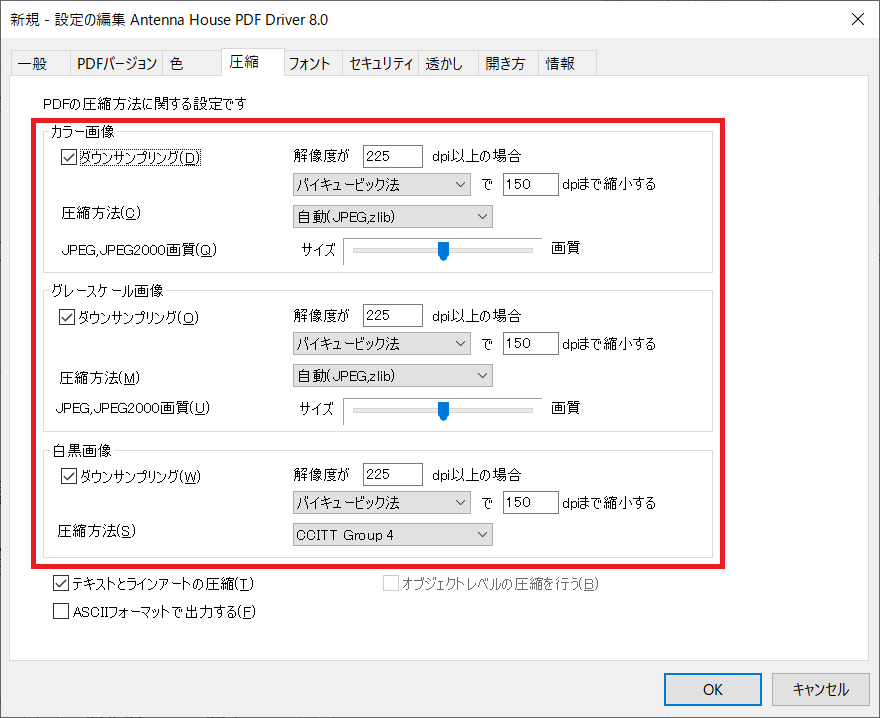The image size is (880, 718).
Task: Open 白黒画像 CCITT Group 4 dropdown
Action: [392, 535]
